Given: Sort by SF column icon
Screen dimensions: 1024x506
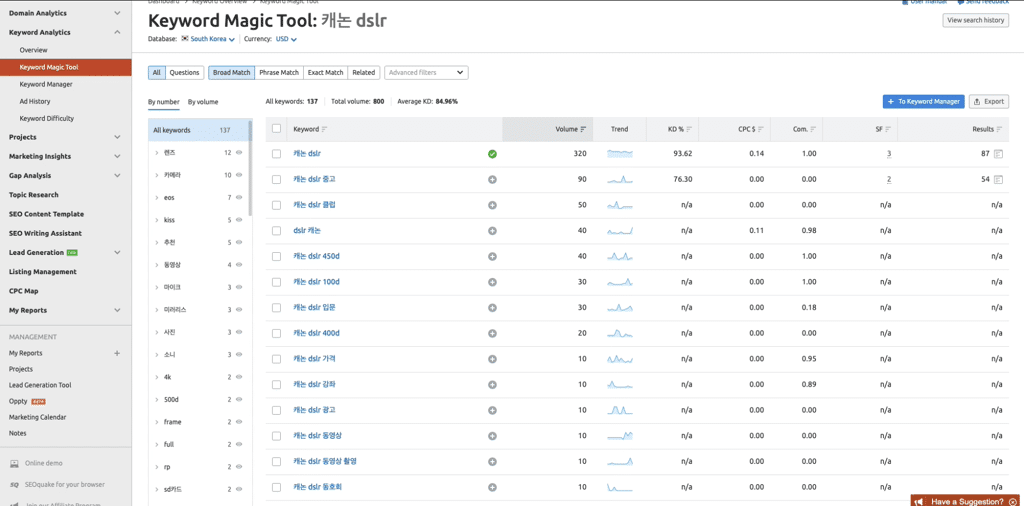Looking at the screenshot, I should pos(888,129).
